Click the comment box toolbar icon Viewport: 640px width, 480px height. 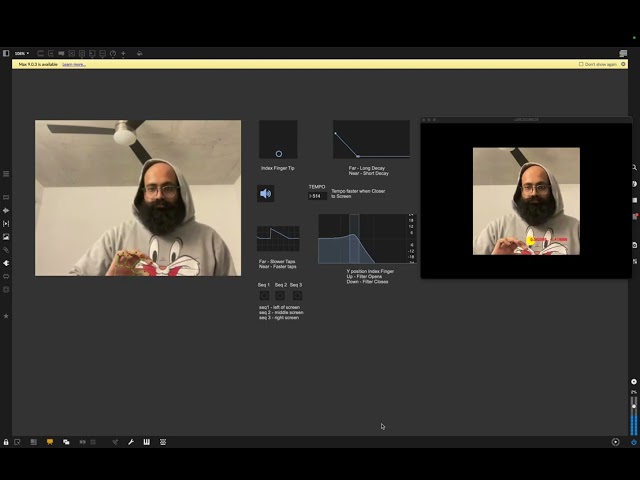(61, 53)
